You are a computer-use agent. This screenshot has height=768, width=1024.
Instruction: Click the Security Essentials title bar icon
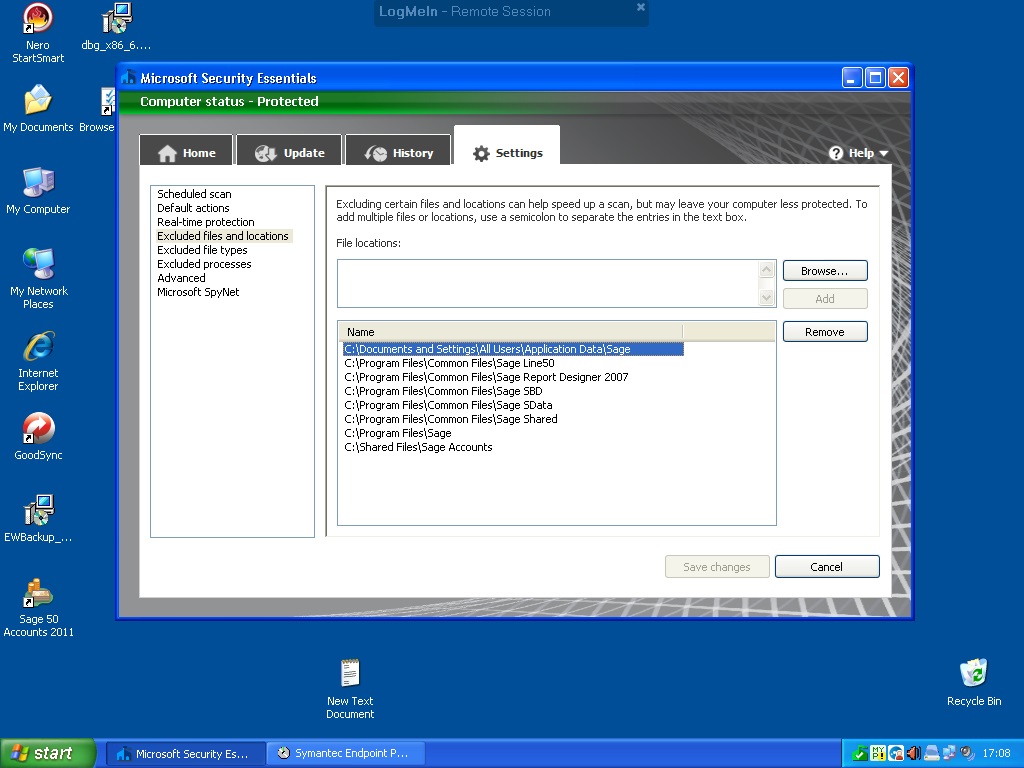coord(129,78)
